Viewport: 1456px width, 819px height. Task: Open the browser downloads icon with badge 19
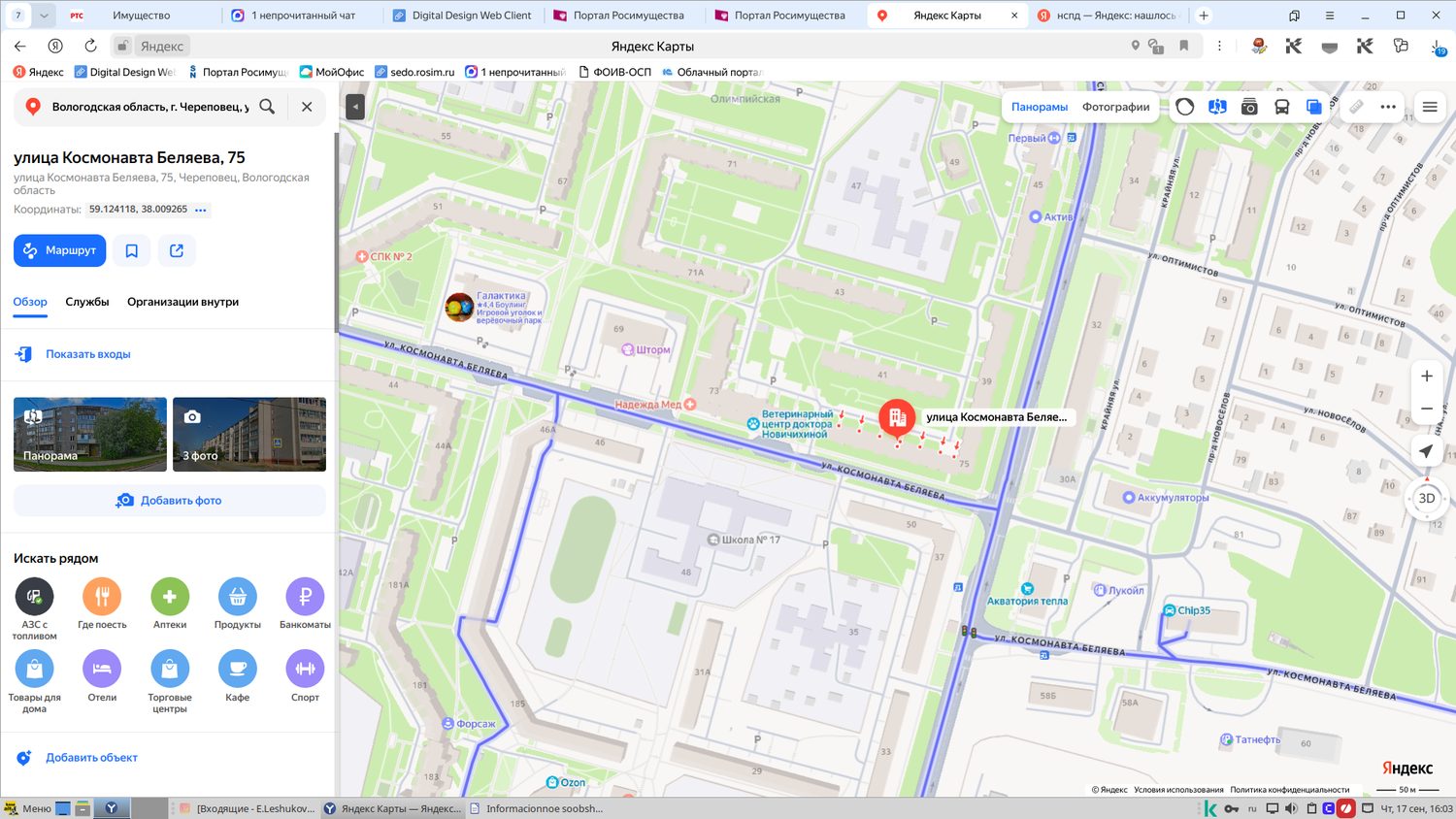(x=1437, y=47)
